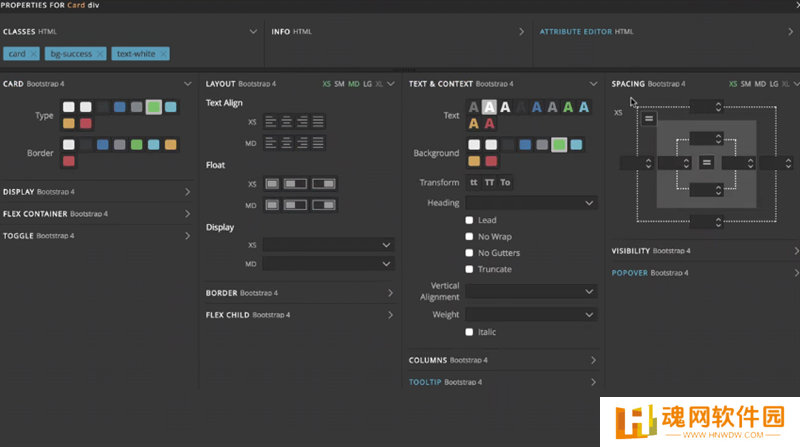Set float left for MD
The height and width of the screenshot is (447, 800).
295,205
